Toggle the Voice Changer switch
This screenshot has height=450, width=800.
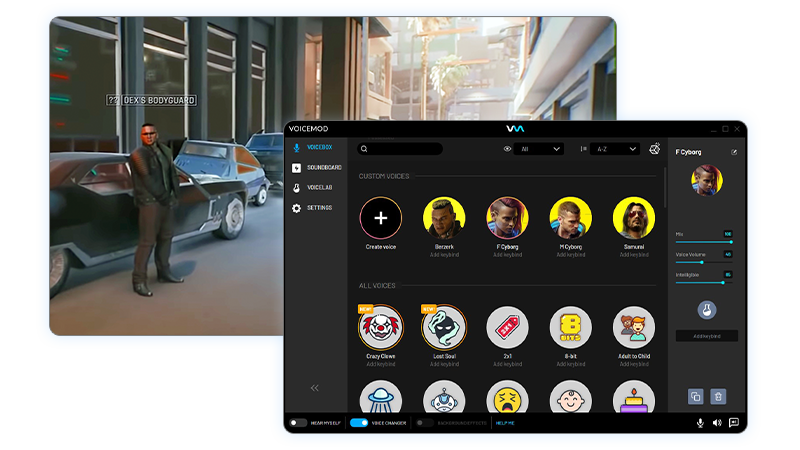pos(359,423)
